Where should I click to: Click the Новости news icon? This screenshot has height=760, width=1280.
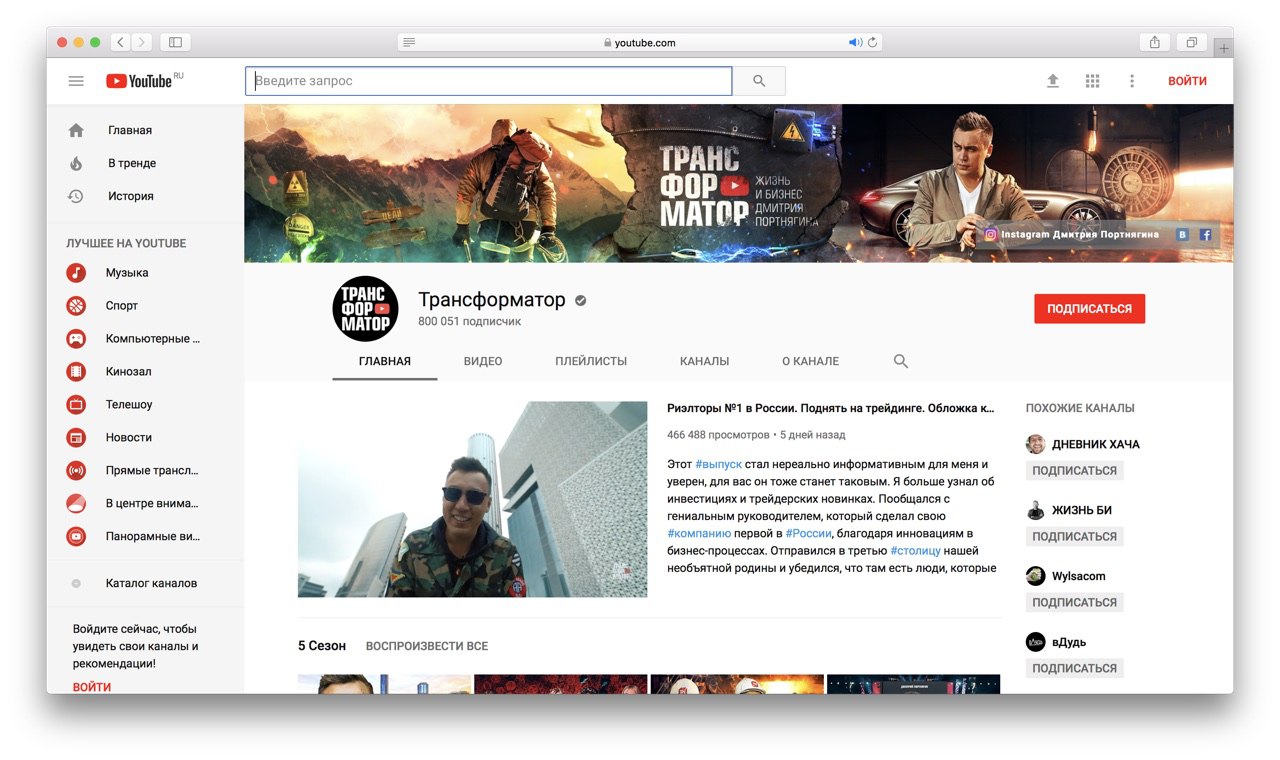point(76,438)
